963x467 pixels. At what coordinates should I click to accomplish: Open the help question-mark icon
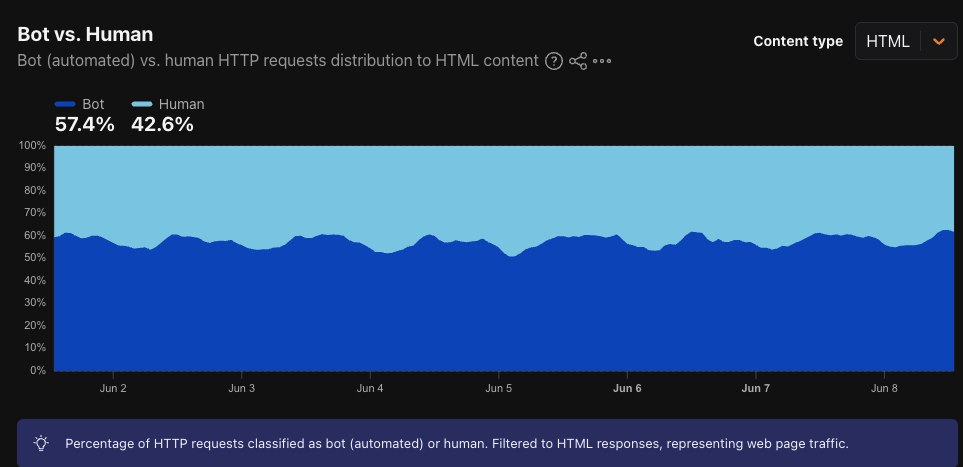pyautogui.click(x=554, y=61)
